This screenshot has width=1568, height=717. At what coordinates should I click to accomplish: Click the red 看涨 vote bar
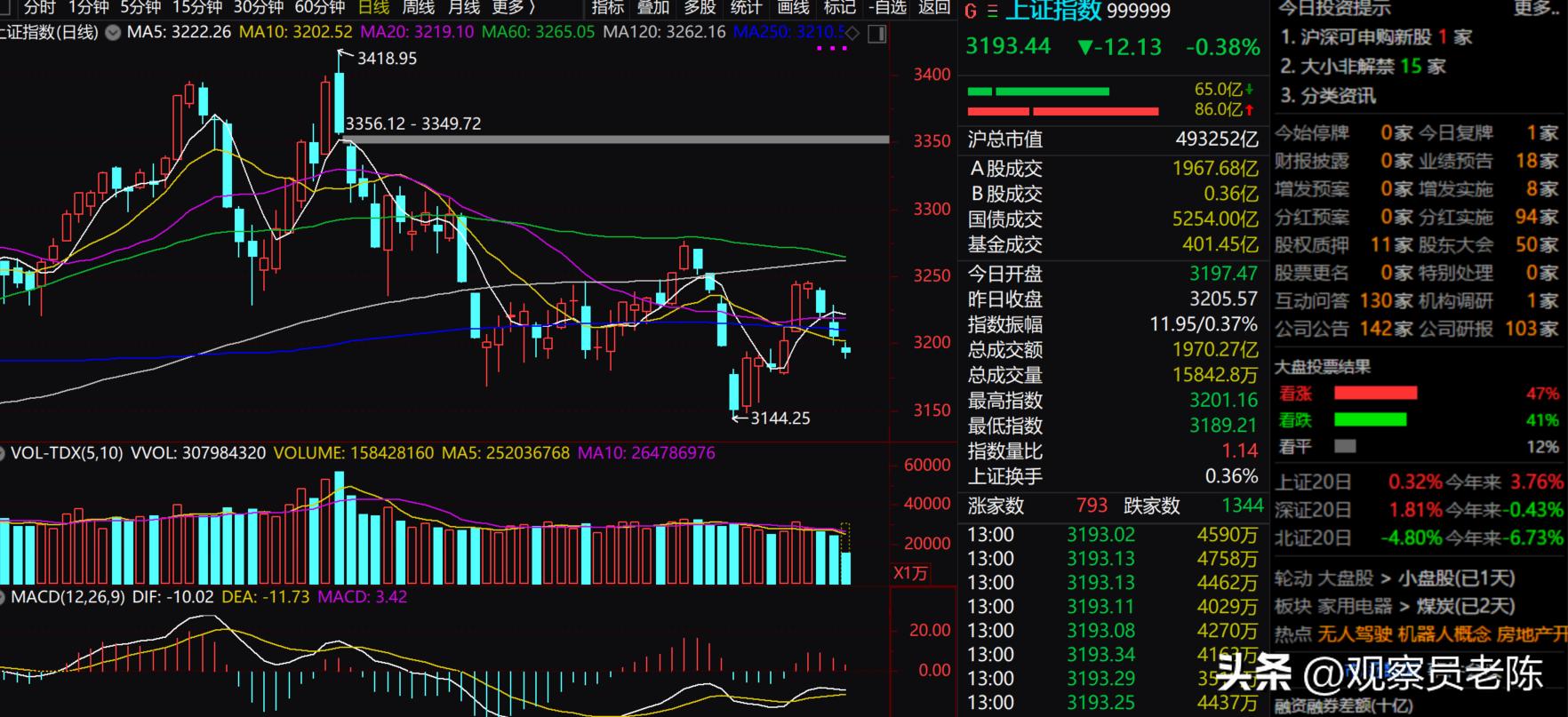pos(1375,393)
